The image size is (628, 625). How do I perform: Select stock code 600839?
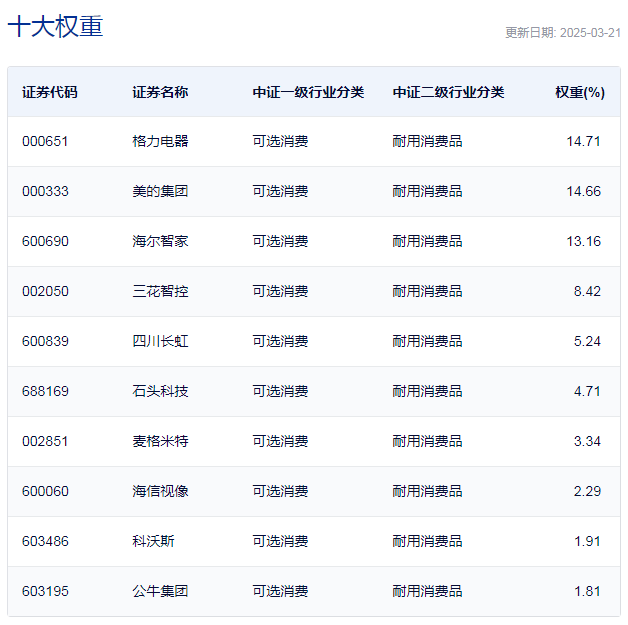(45, 342)
